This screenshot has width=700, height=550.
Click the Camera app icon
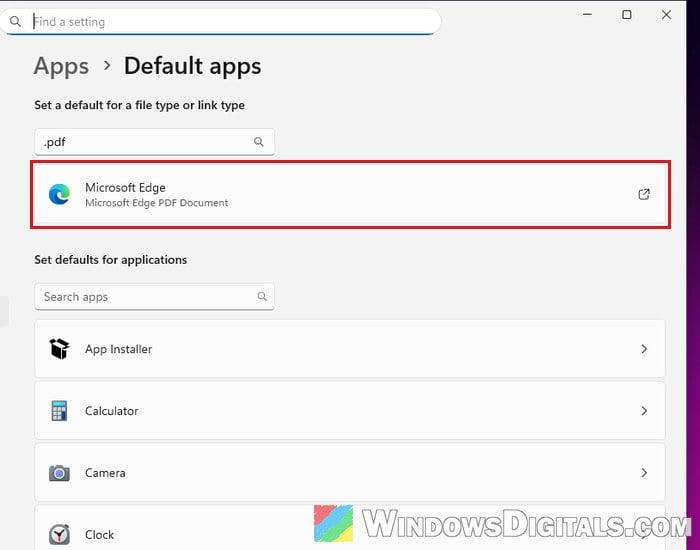(59, 473)
